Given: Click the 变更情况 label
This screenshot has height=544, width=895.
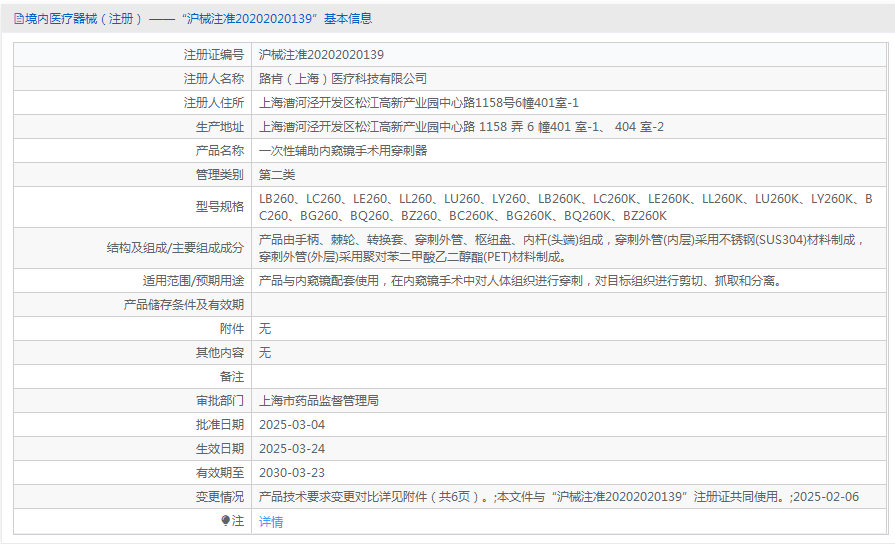Looking at the screenshot, I should coord(220,497).
